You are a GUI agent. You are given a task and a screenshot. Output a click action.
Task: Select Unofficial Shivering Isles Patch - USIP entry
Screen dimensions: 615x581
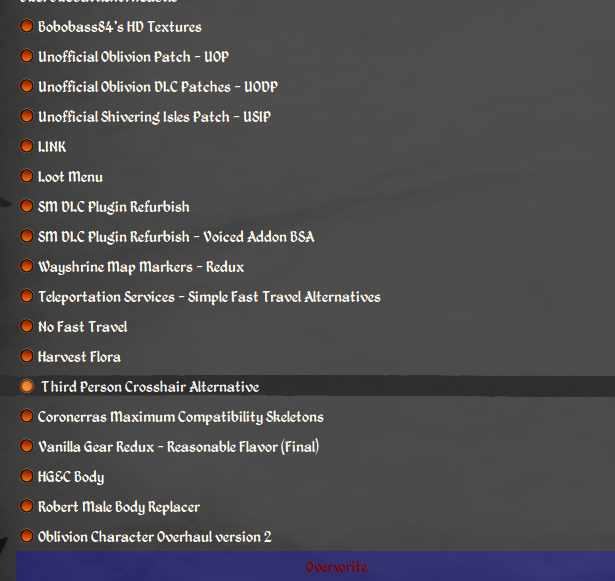[x=154, y=117]
